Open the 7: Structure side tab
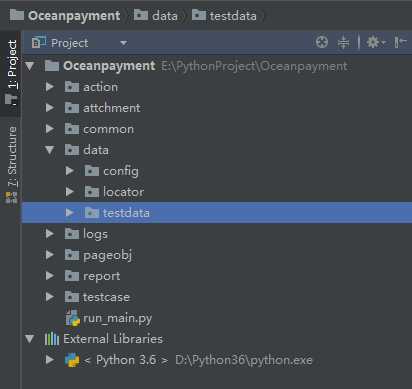 tap(11, 164)
